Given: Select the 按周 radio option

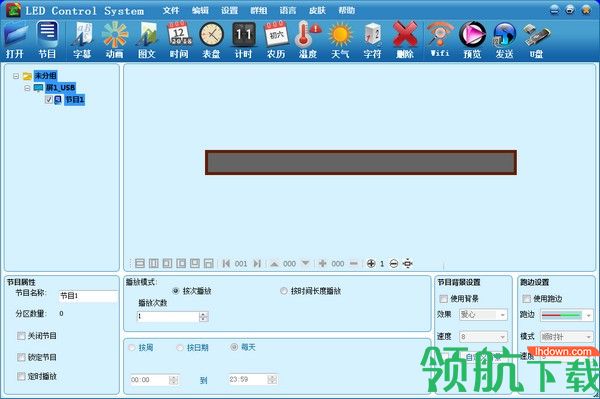Looking at the screenshot, I should point(132,347).
